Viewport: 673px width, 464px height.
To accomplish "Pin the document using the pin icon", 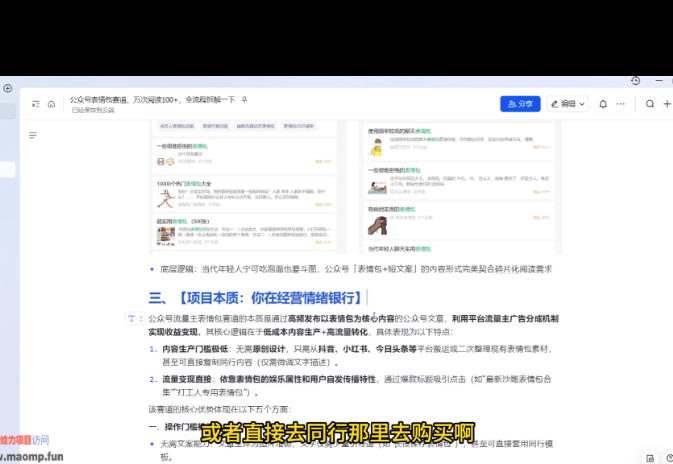I will tap(244, 100).
